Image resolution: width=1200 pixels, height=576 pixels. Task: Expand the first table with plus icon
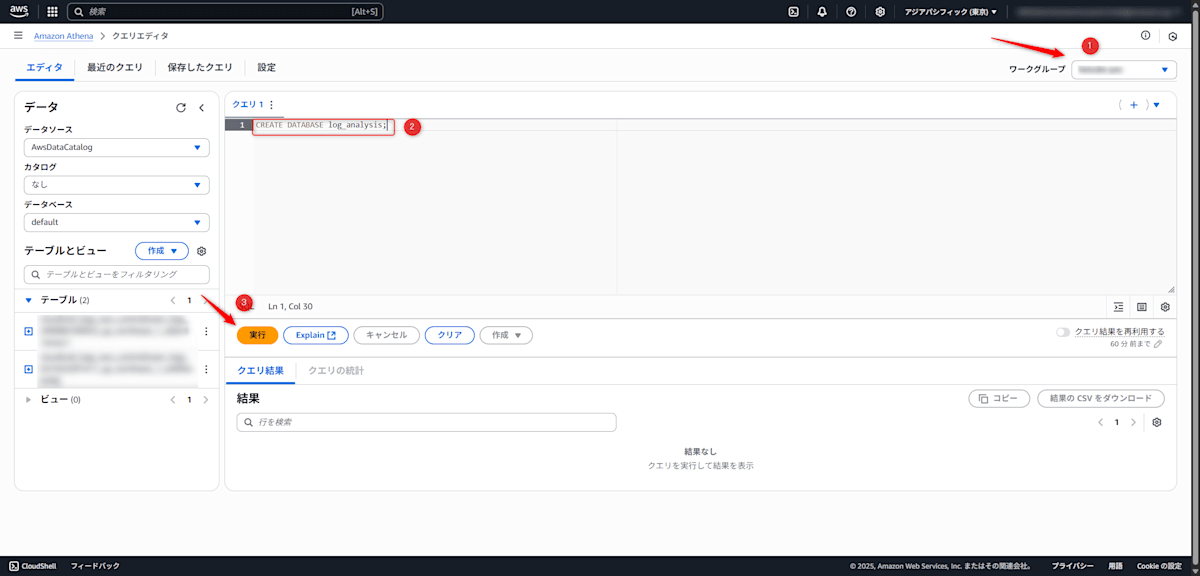[29, 331]
